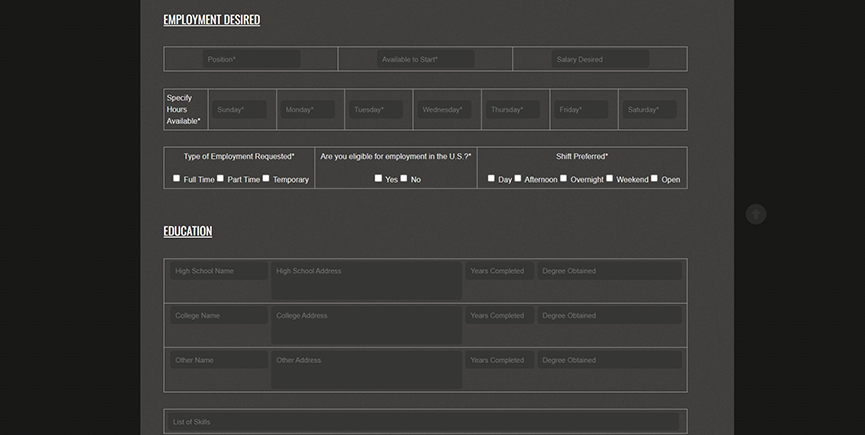Enable the Day shift checkbox
This screenshot has height=435, width=865.
click(x=492, y=178)
